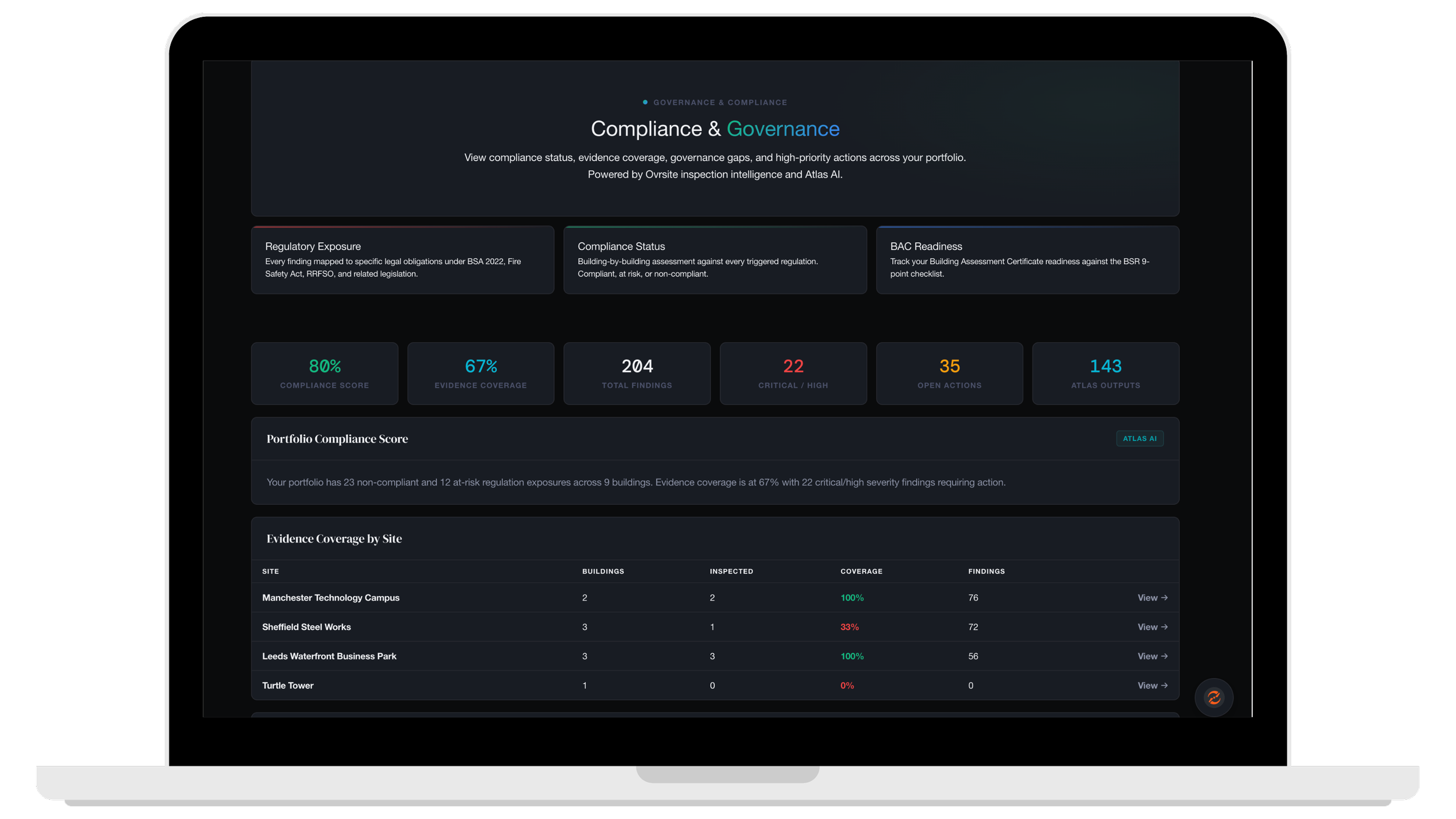The height and width of the screenshot is (819, 1456).
Task: Open the Compliance Status panel
Action: [x=715, y=260]
